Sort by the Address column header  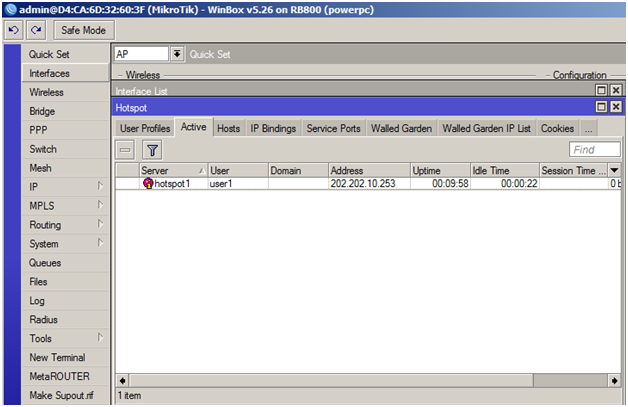370,171
